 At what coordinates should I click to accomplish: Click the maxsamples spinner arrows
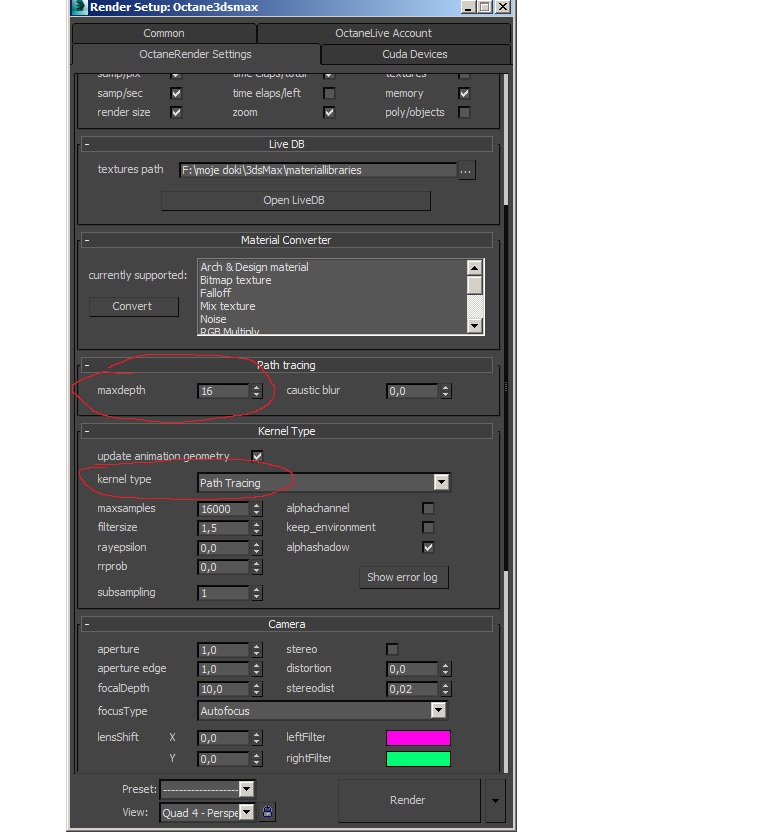click(x=257, y=509)
